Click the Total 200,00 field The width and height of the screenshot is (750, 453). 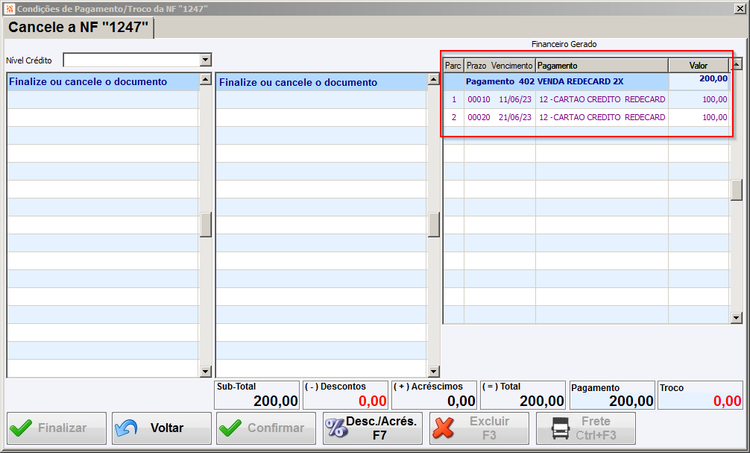coord(523,395)
